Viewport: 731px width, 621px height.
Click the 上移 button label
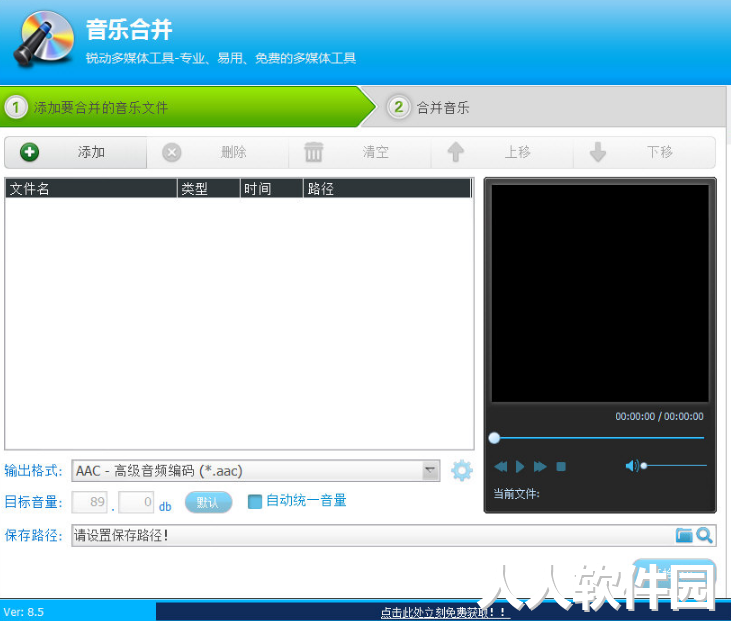[x=517, y=152]
